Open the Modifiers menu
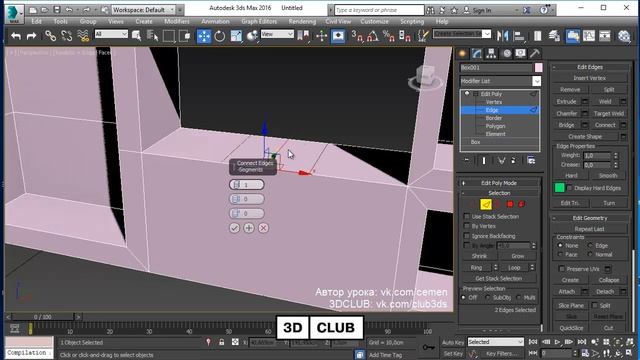Screen dimensions: 640x360 click(177, 21)
